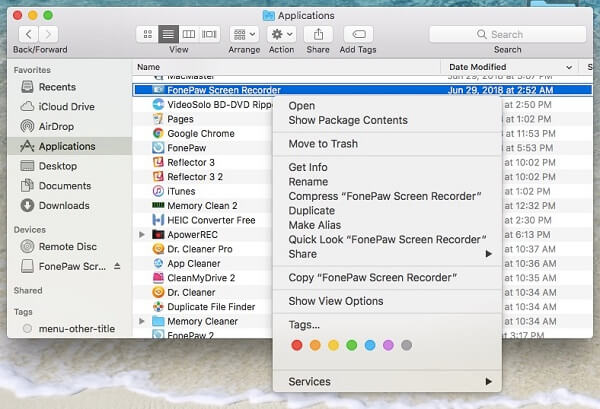
Task: Open the Share submenu
Action: pyautogui.click(x=387, y=254)
